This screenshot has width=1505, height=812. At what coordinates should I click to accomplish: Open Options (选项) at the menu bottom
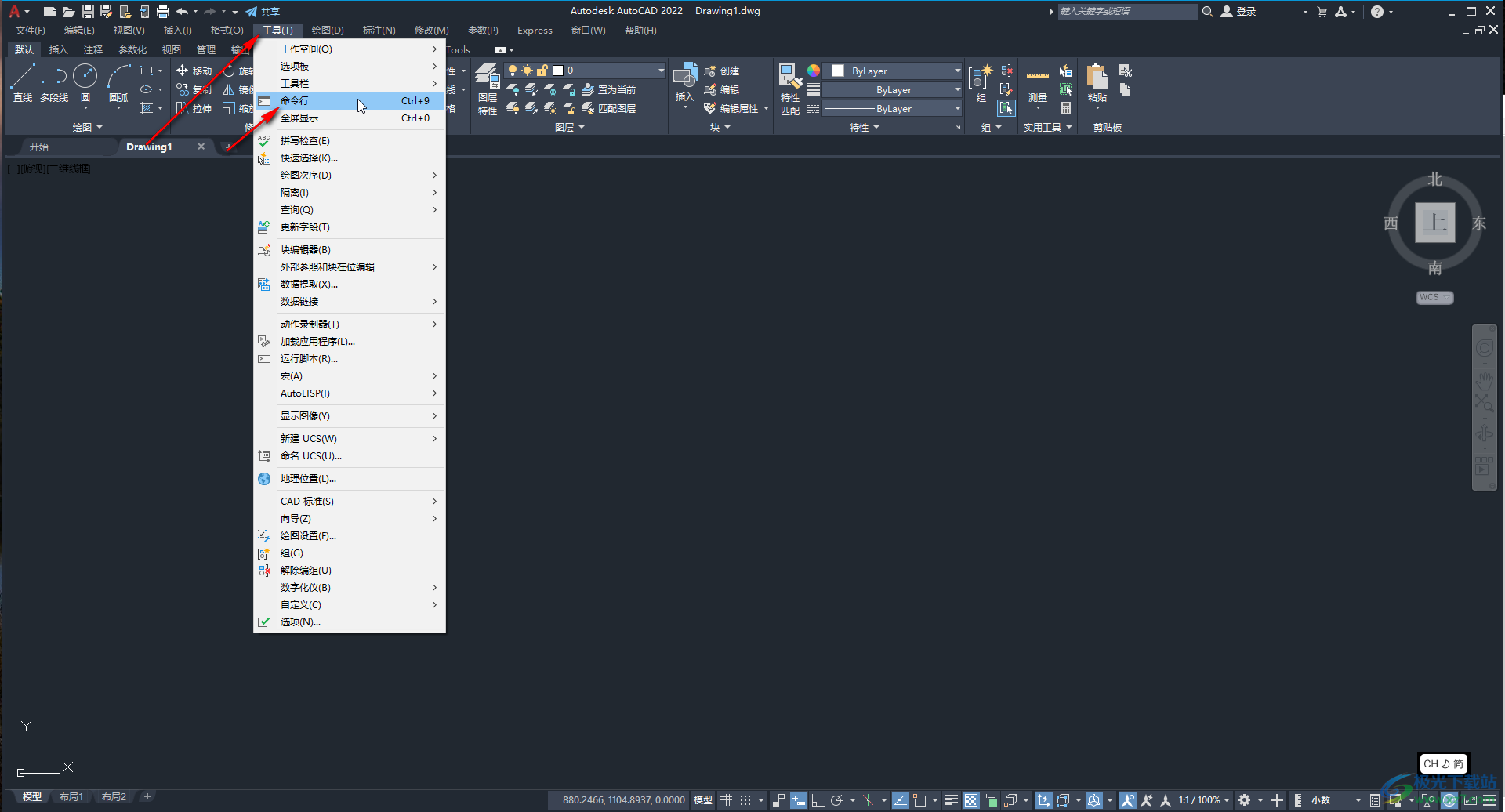pyautogui.click(x=350, y=622)
